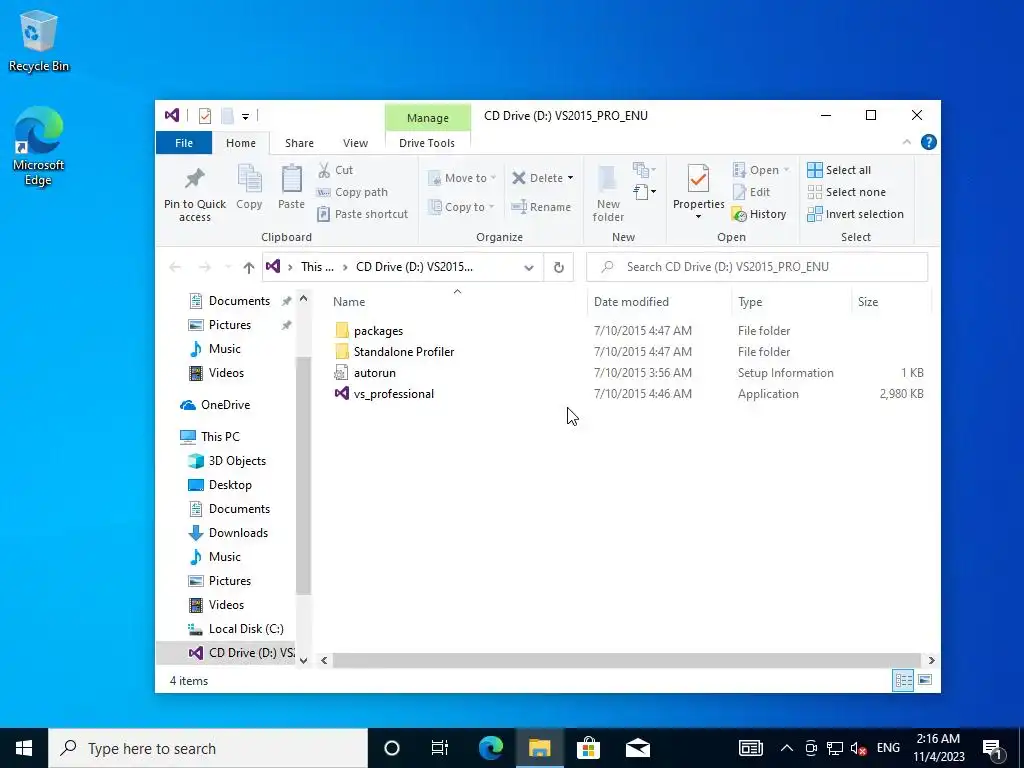Create a New folder
The width and height of the screenshot is (1024, 768).
point(608,193)
